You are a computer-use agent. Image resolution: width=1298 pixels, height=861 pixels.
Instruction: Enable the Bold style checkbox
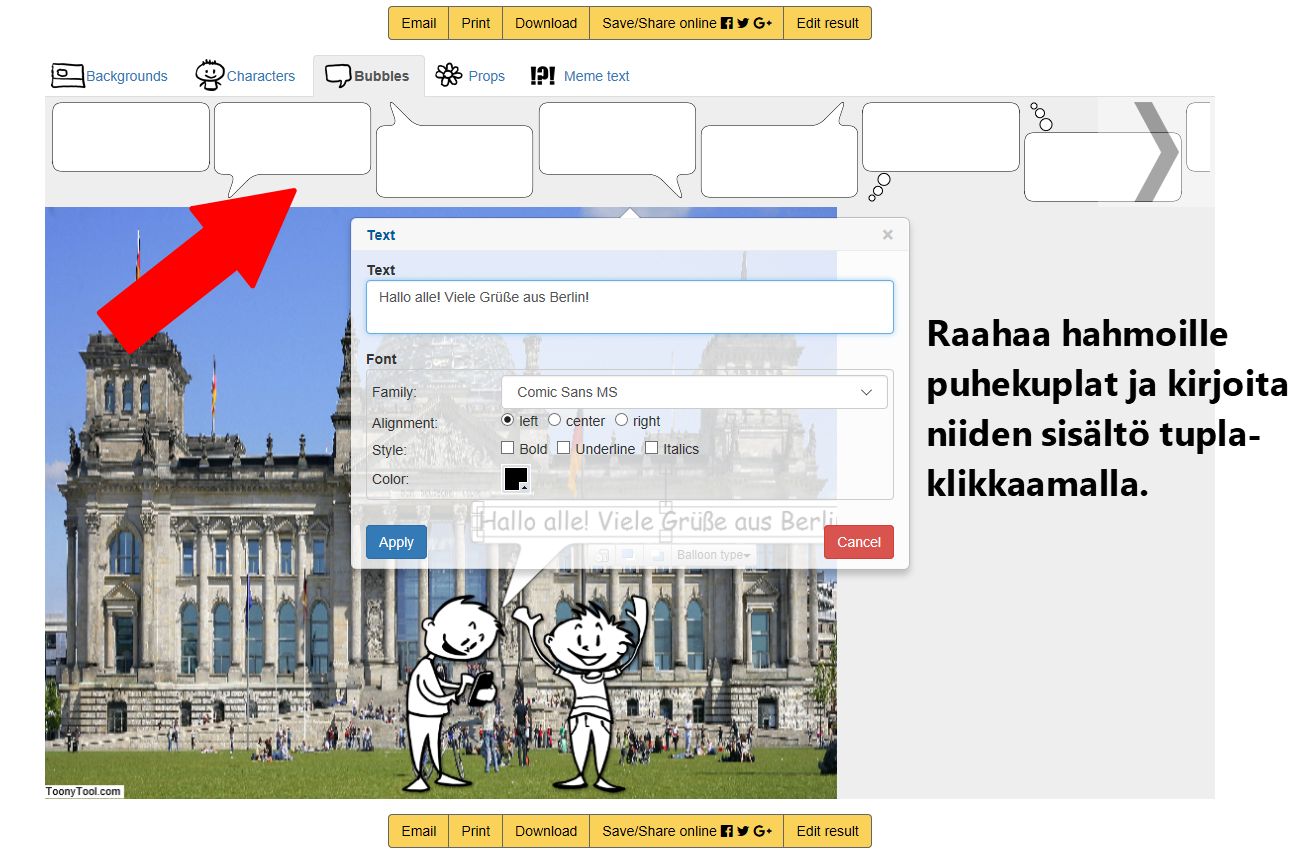[x=508, y=448]
